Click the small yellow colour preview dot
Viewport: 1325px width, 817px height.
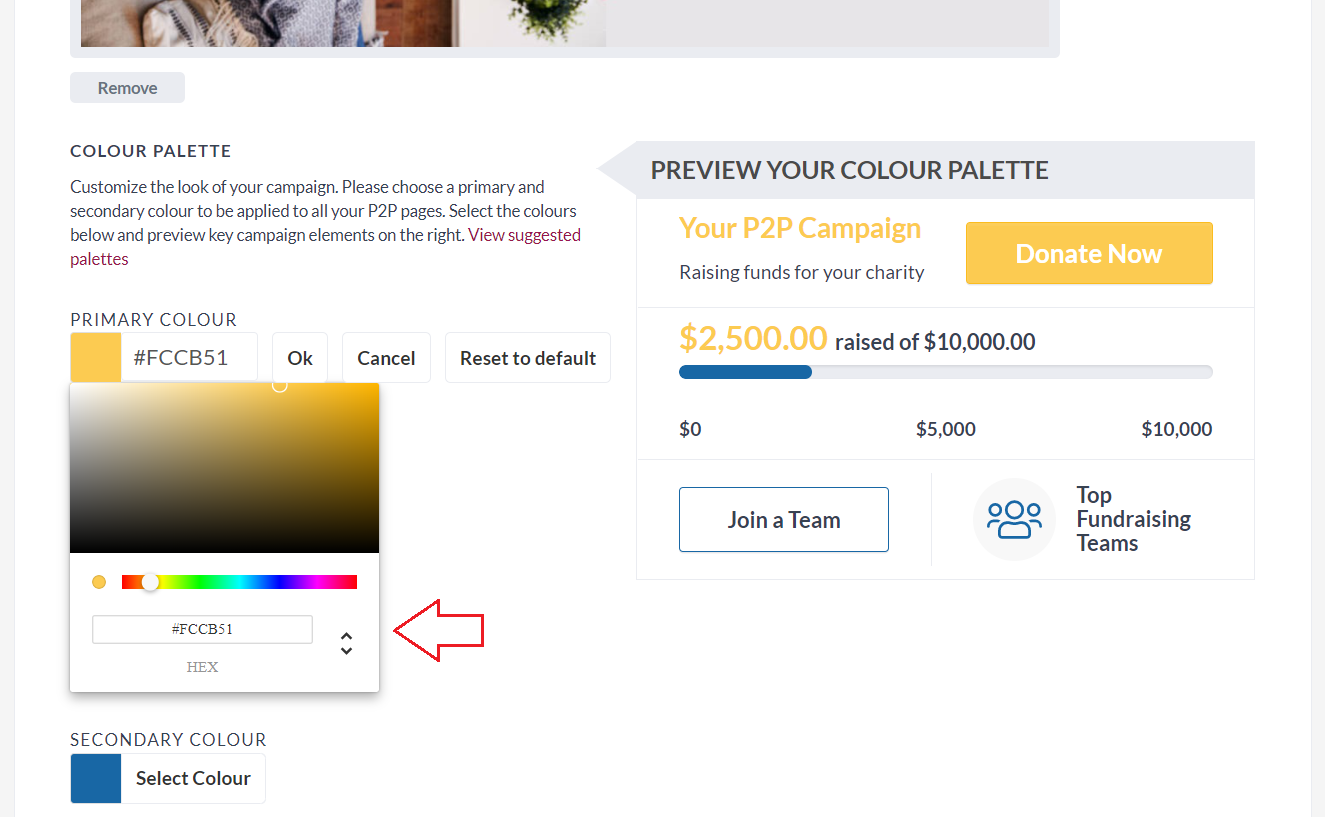[99, 582]
